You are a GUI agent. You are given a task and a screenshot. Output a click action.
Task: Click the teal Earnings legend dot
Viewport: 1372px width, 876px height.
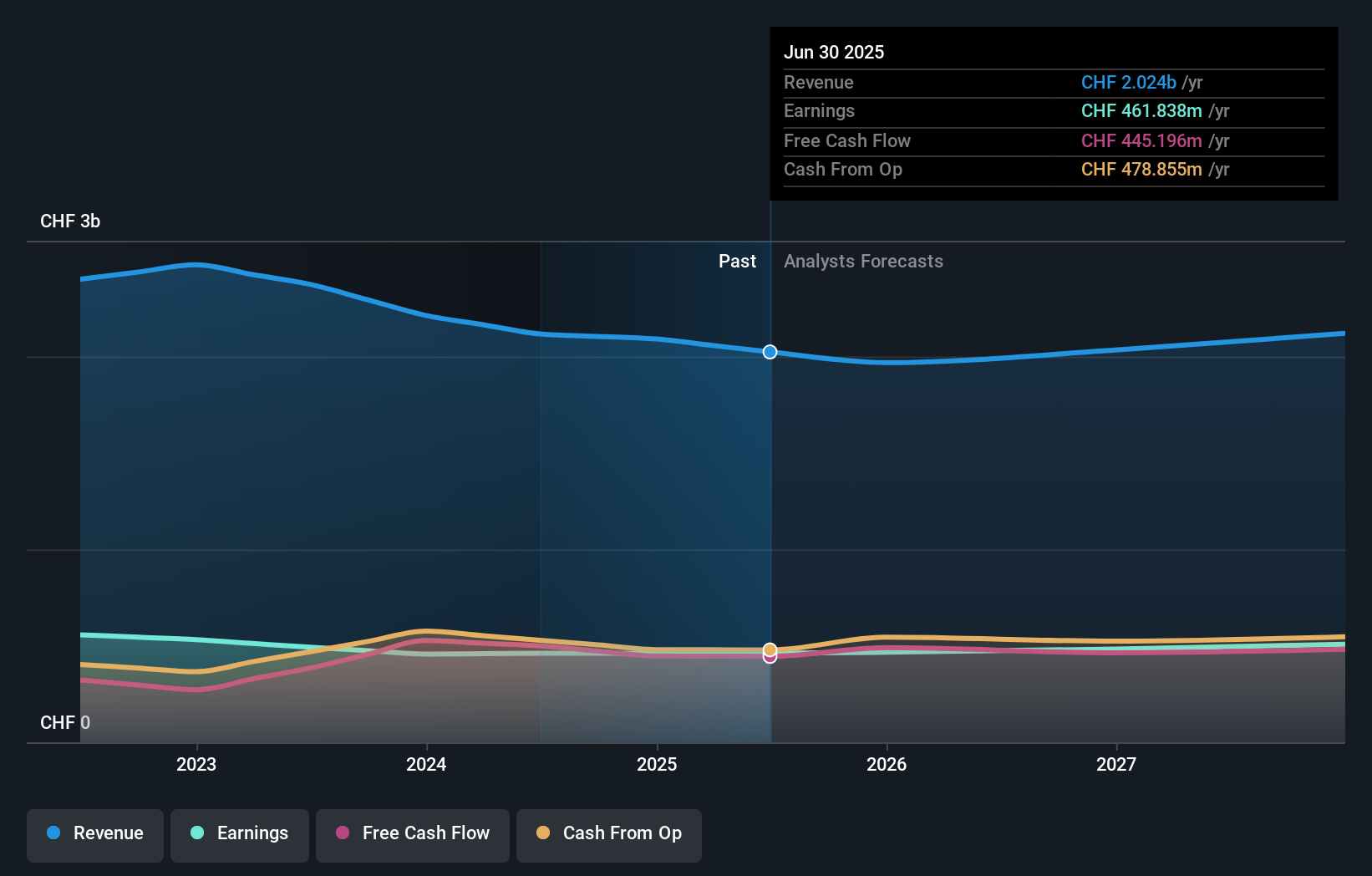point(196,833)
